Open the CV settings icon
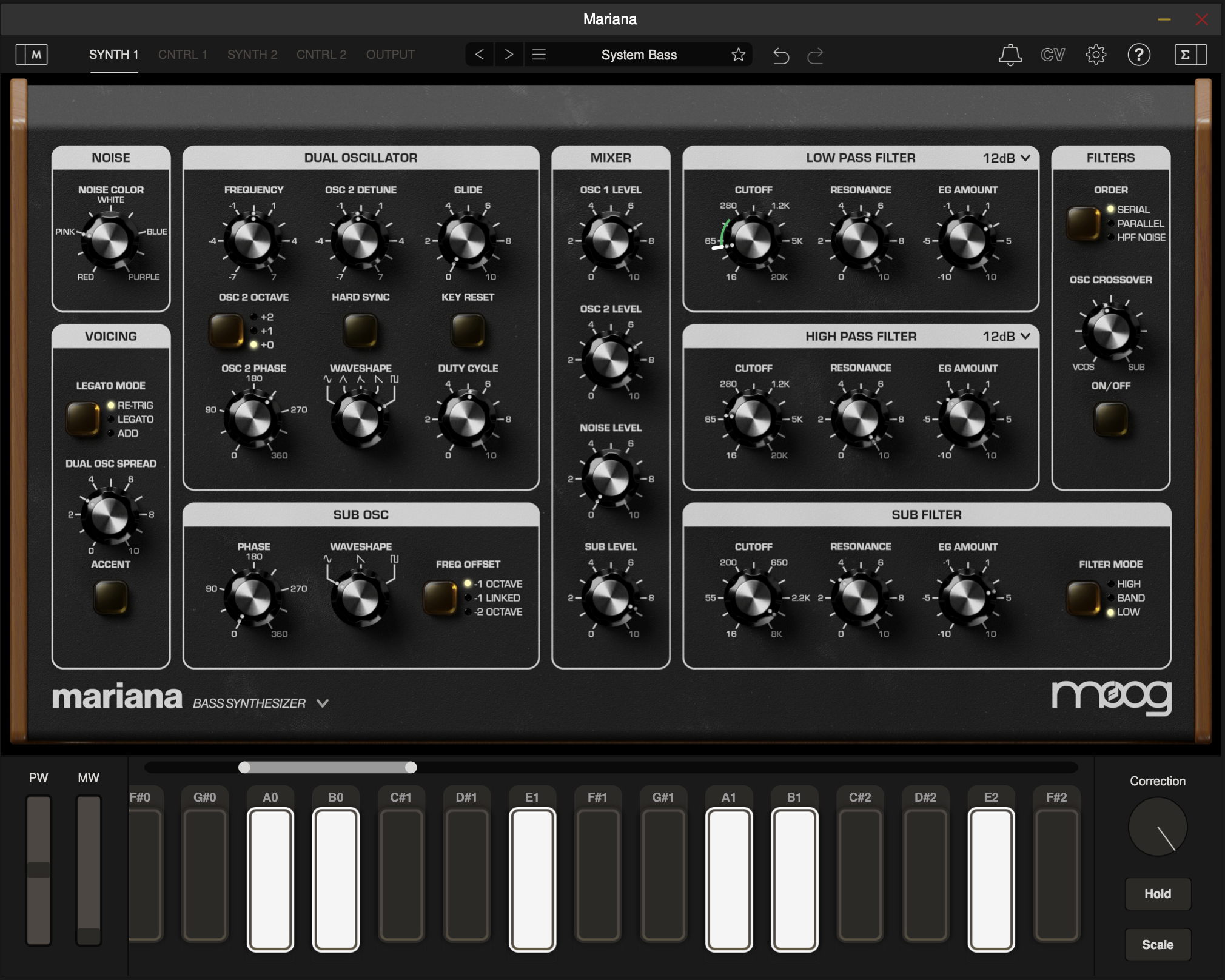Viewport: 1225px width, 980px height. click(x=1053, y=55)
